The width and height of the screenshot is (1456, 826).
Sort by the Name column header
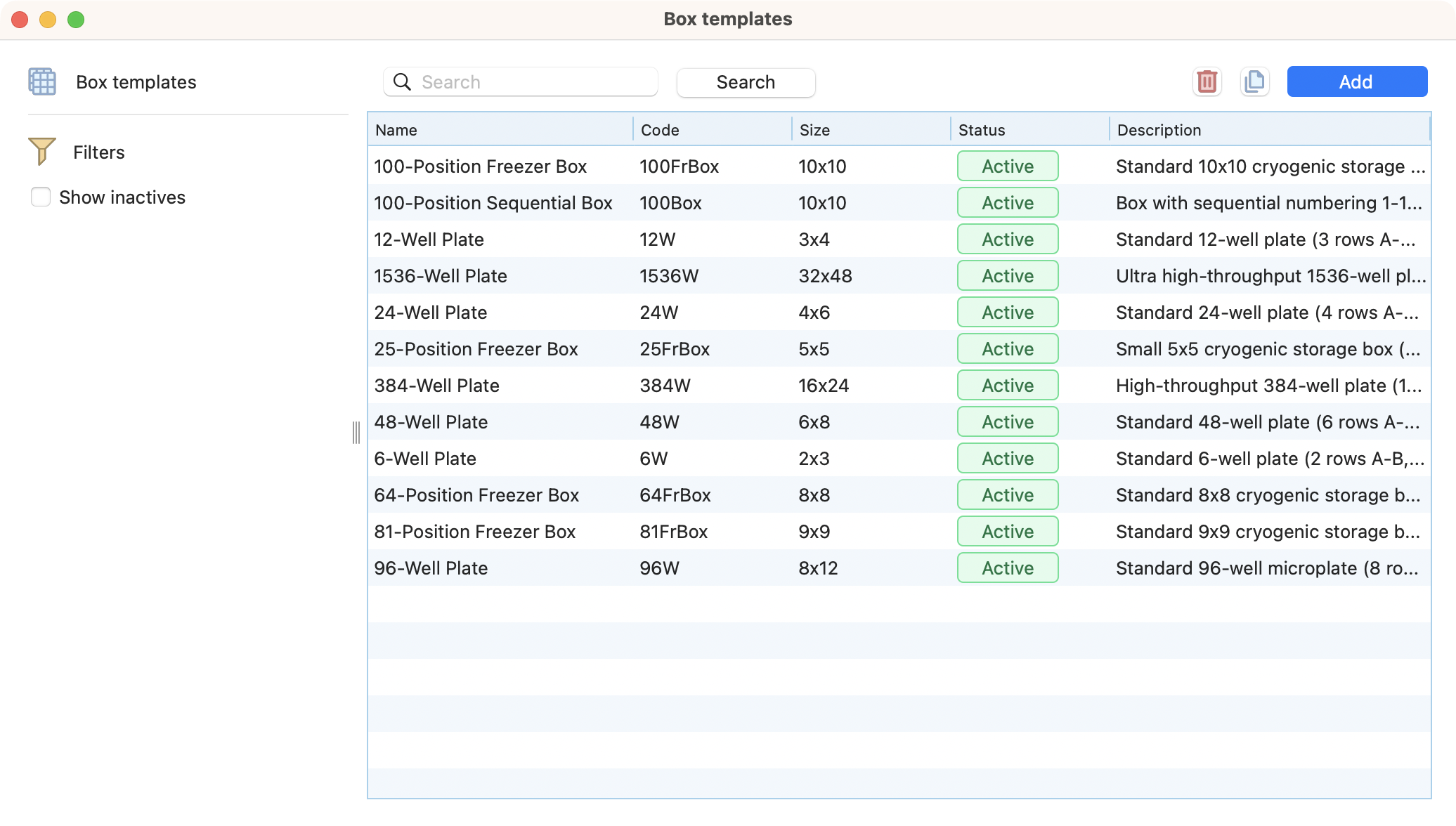[396, 130]
